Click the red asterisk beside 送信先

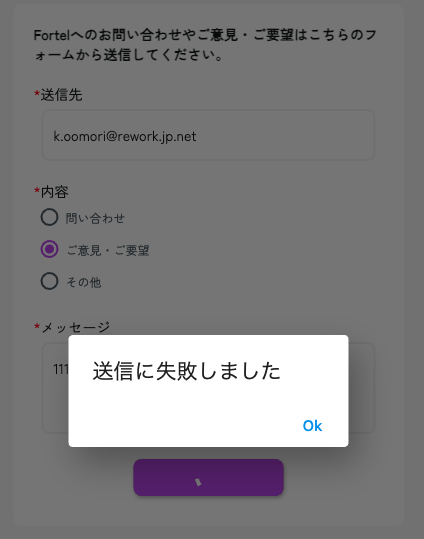(37, 93)
